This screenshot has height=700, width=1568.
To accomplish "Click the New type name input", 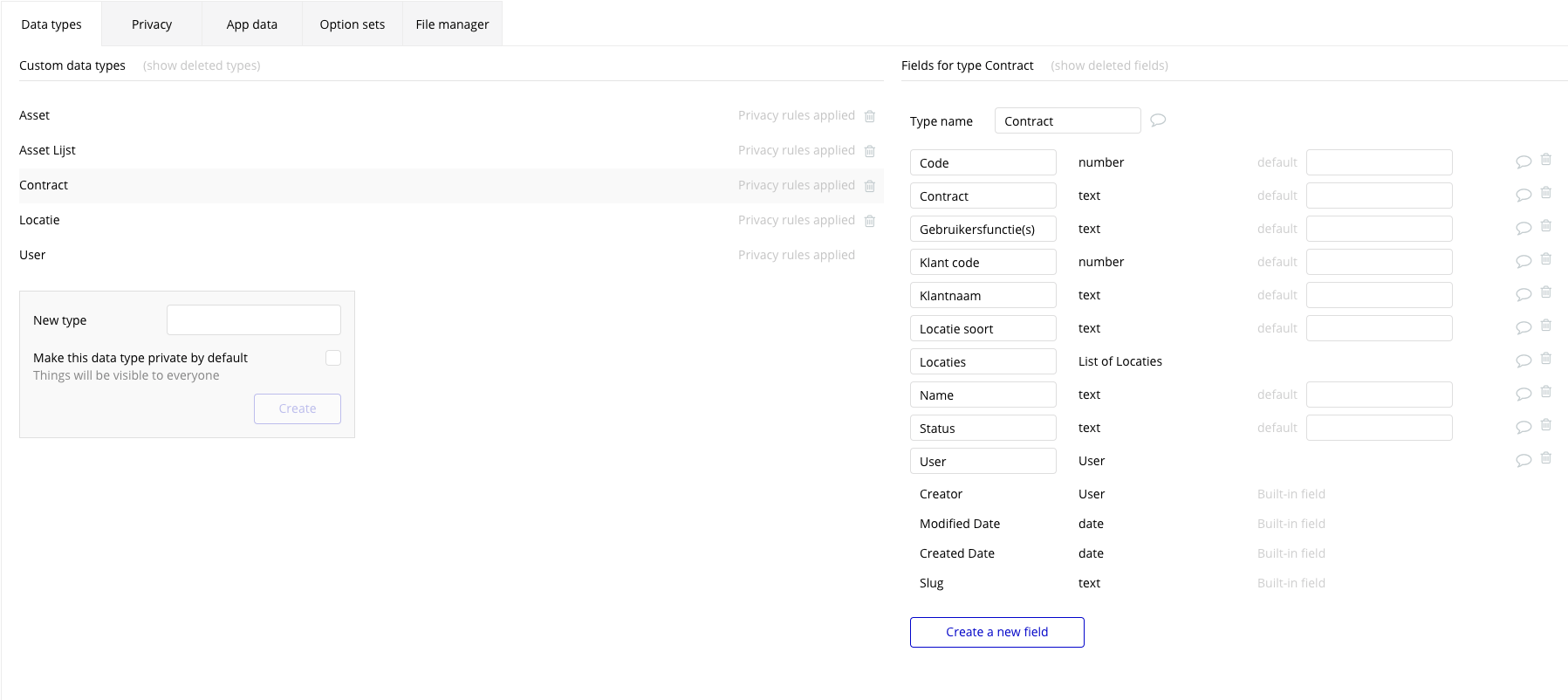I will point(254,320).
